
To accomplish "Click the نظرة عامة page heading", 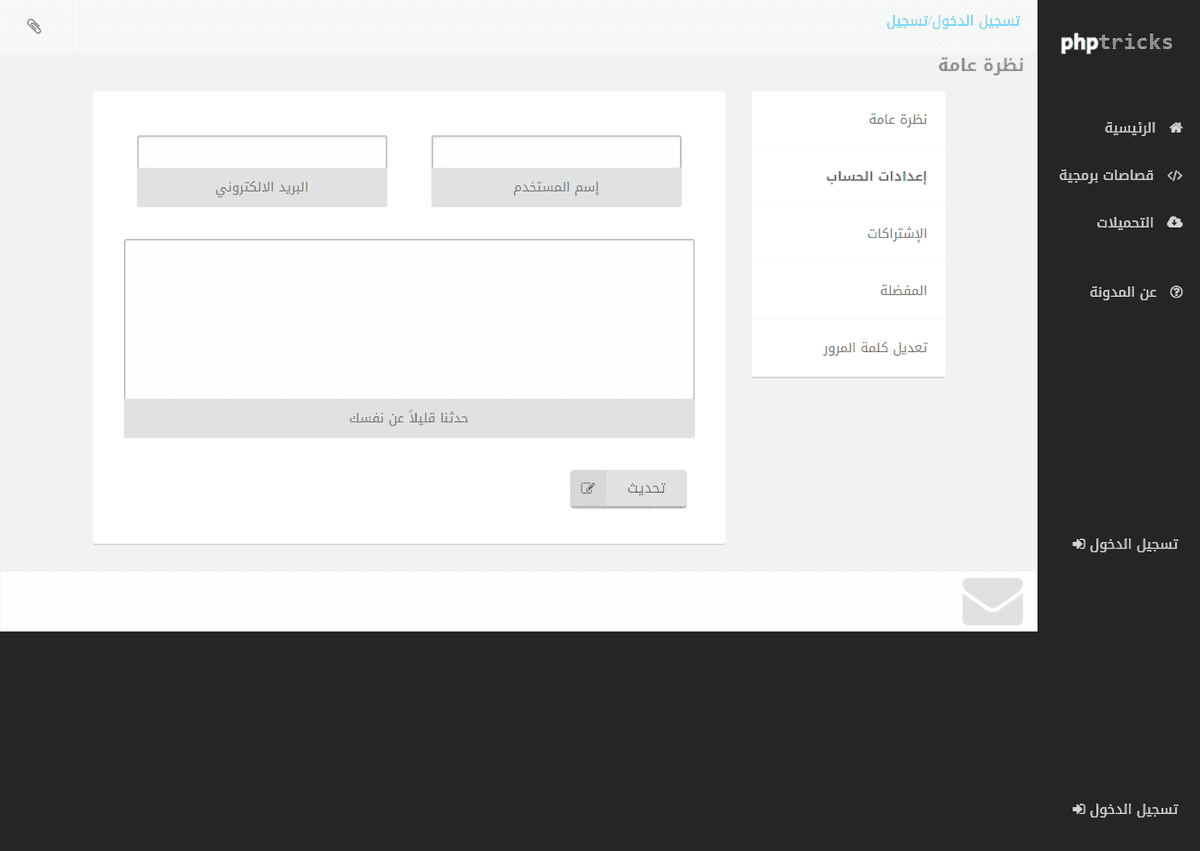I will pyautogui.click(x=981, y=66).
